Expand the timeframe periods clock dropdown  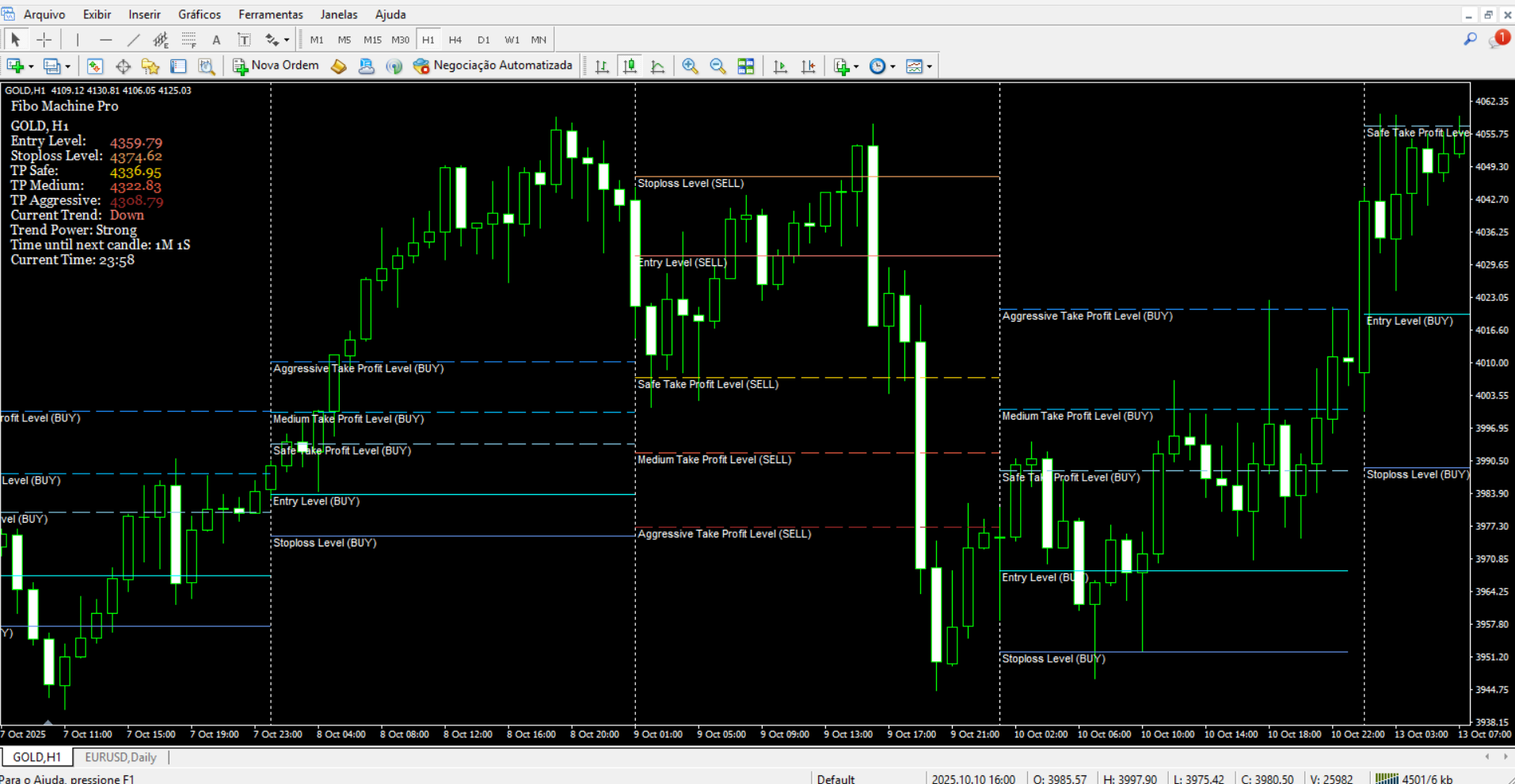tap(893, 67)
